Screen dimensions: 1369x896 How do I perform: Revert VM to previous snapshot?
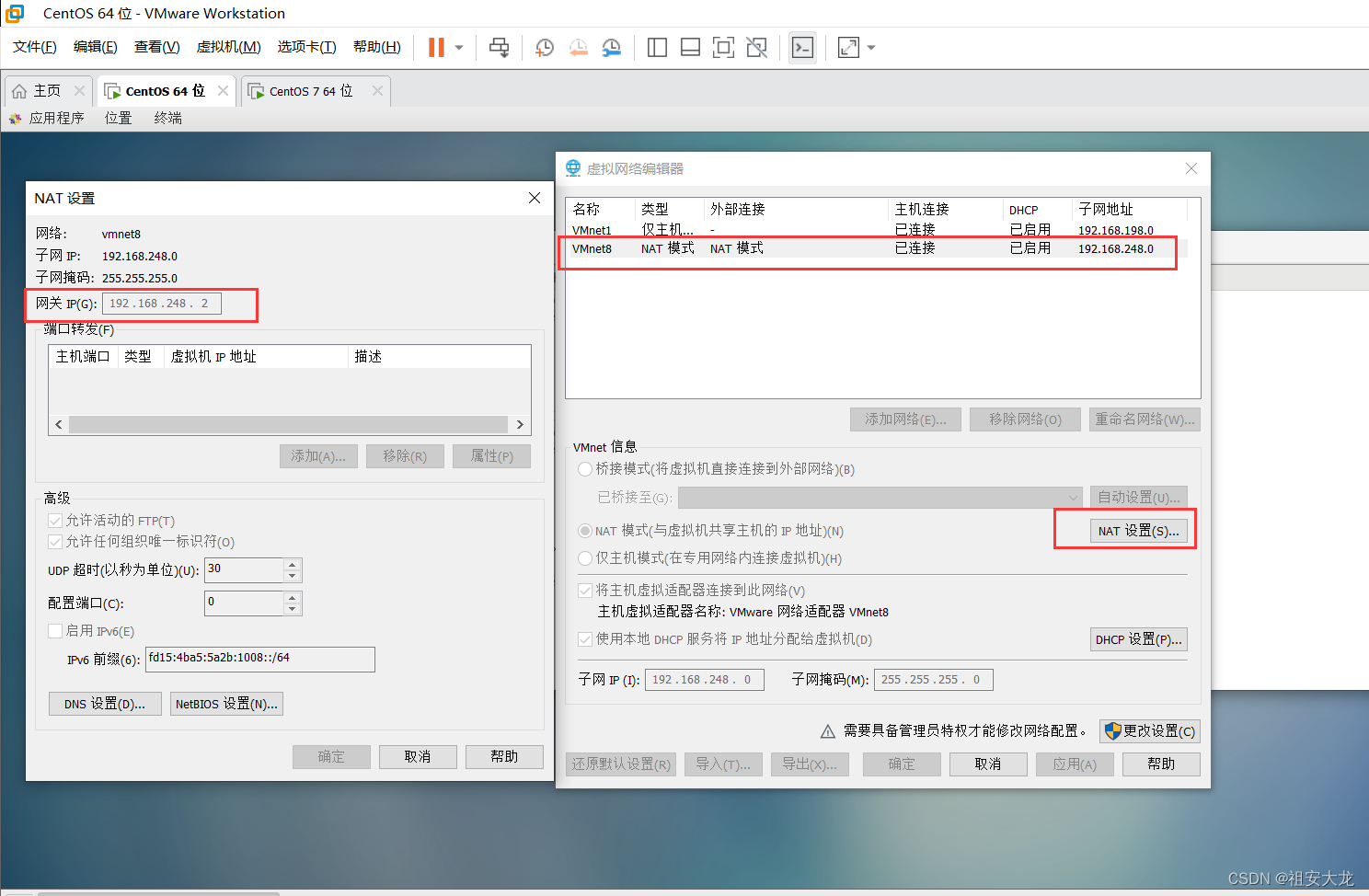click(578, 47)
